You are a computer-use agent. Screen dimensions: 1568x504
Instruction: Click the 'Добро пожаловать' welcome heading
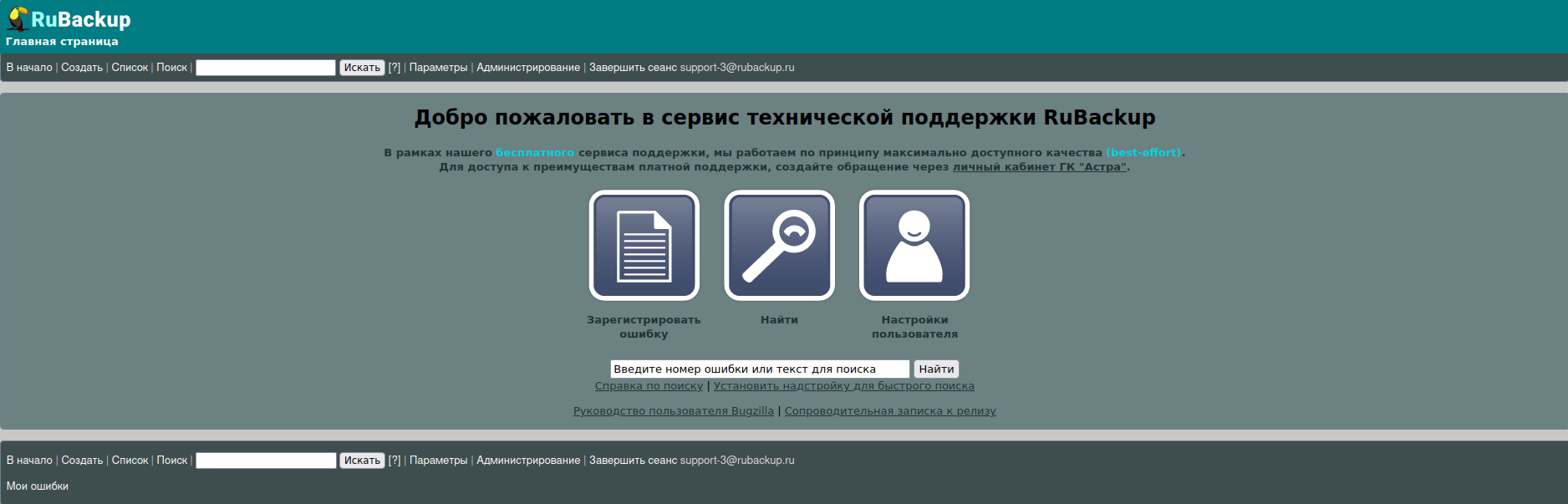(x=785, y=118)
